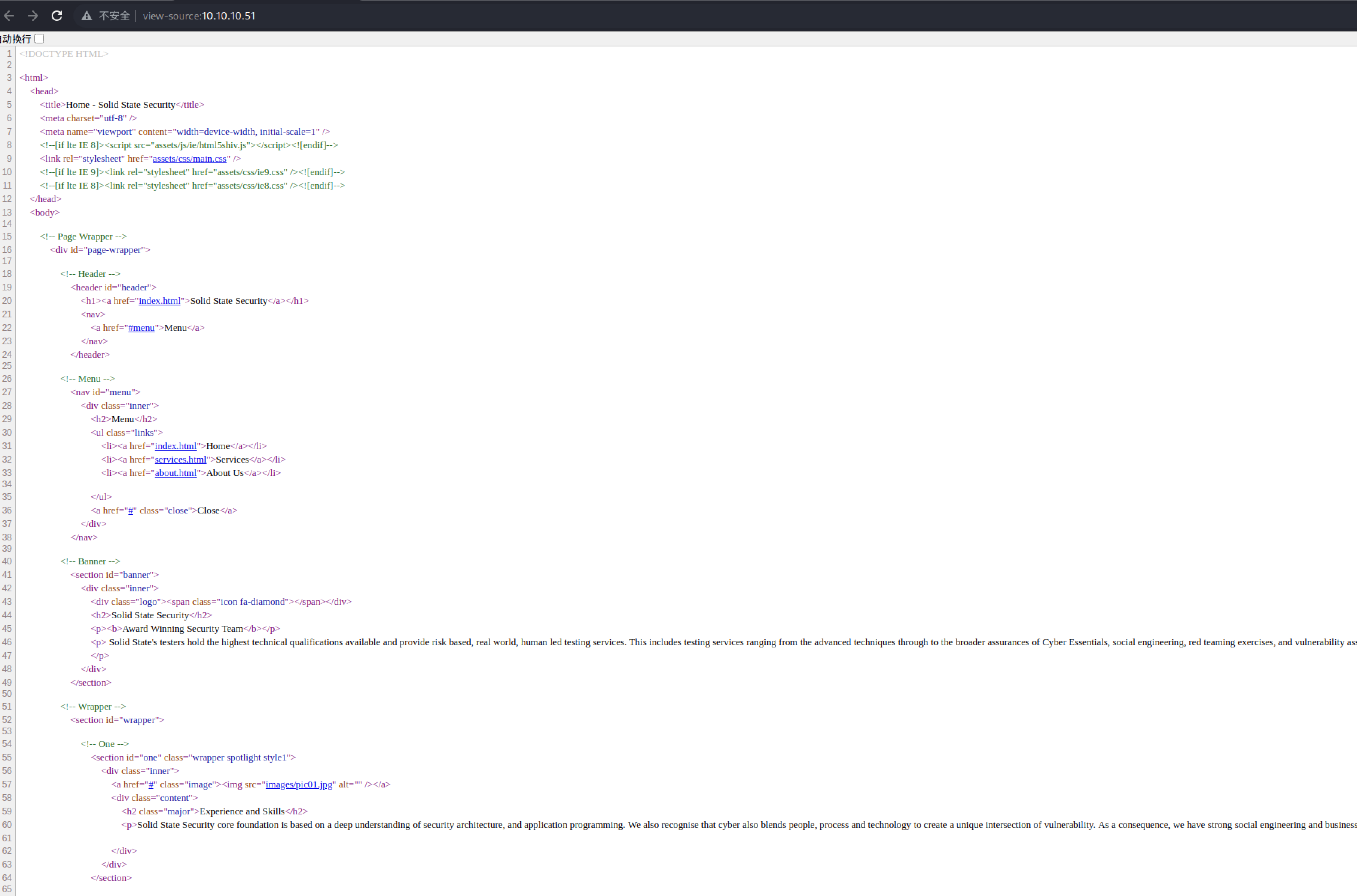Reload the page with the refresh icon
This screenshot has height=896, width=1357.
tap(57, 16)
